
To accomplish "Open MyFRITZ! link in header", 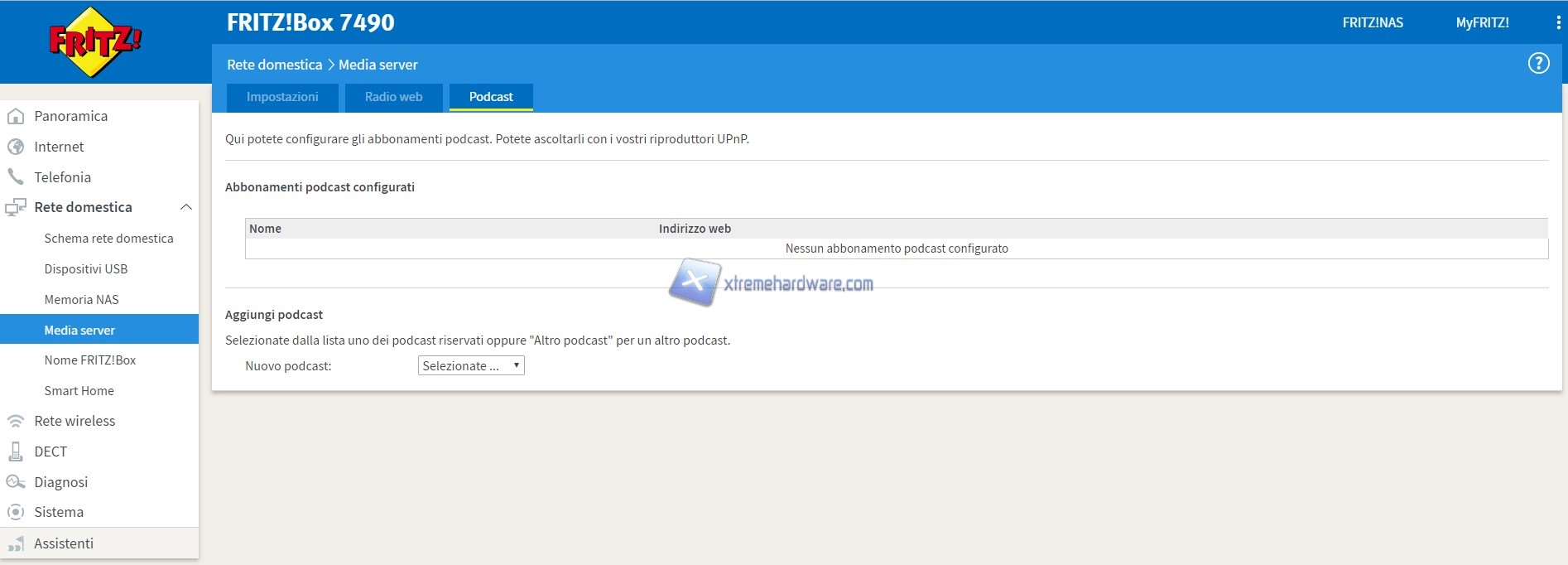I will (1482, 23).
